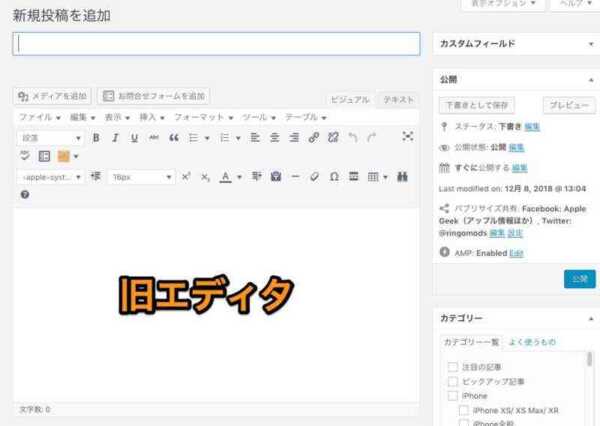Viewport: 600px width, 426px height.
Task: Click the insert link chain icon
Action: 314,137
